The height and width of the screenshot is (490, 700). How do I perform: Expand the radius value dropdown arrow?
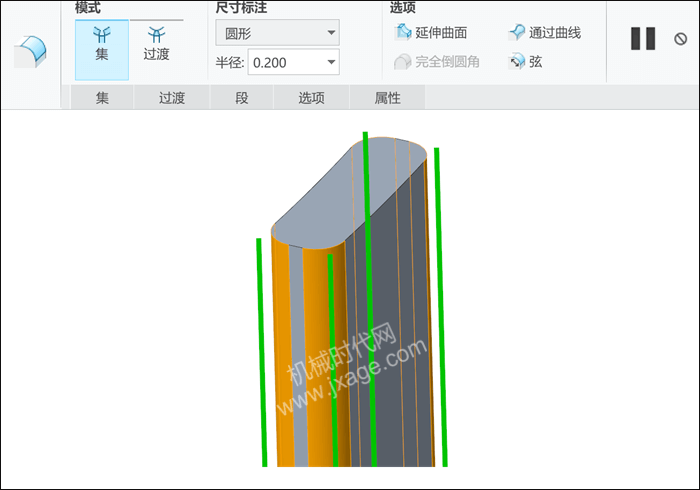click(x=331, y=62)
